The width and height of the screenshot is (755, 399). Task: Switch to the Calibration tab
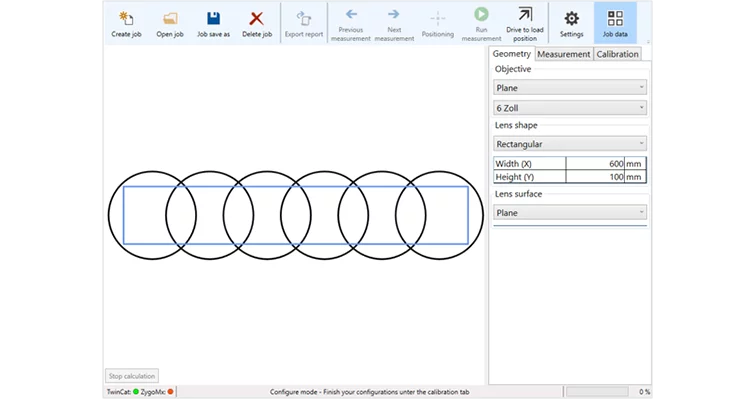click(x=617, y=54)
